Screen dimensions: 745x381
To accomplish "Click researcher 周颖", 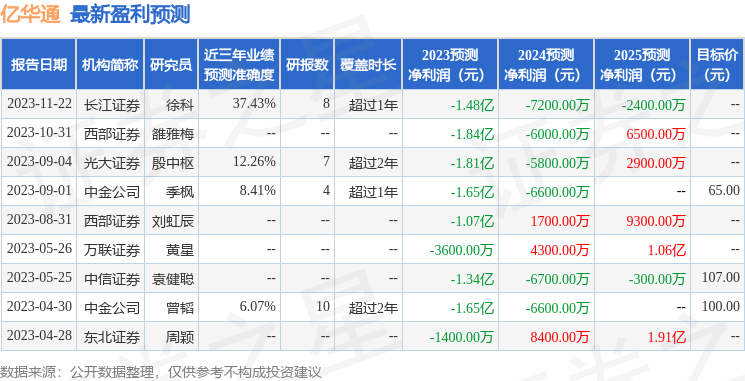I will coord(180,337).
